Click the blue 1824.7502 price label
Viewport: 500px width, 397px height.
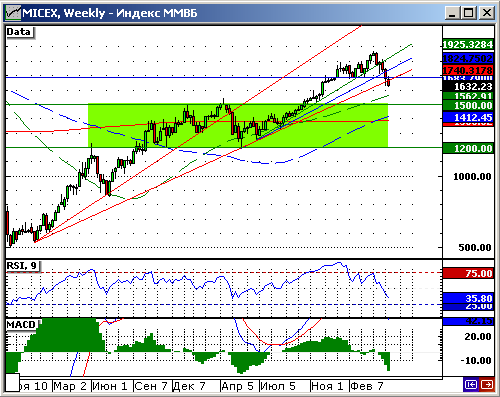point(468,58)
